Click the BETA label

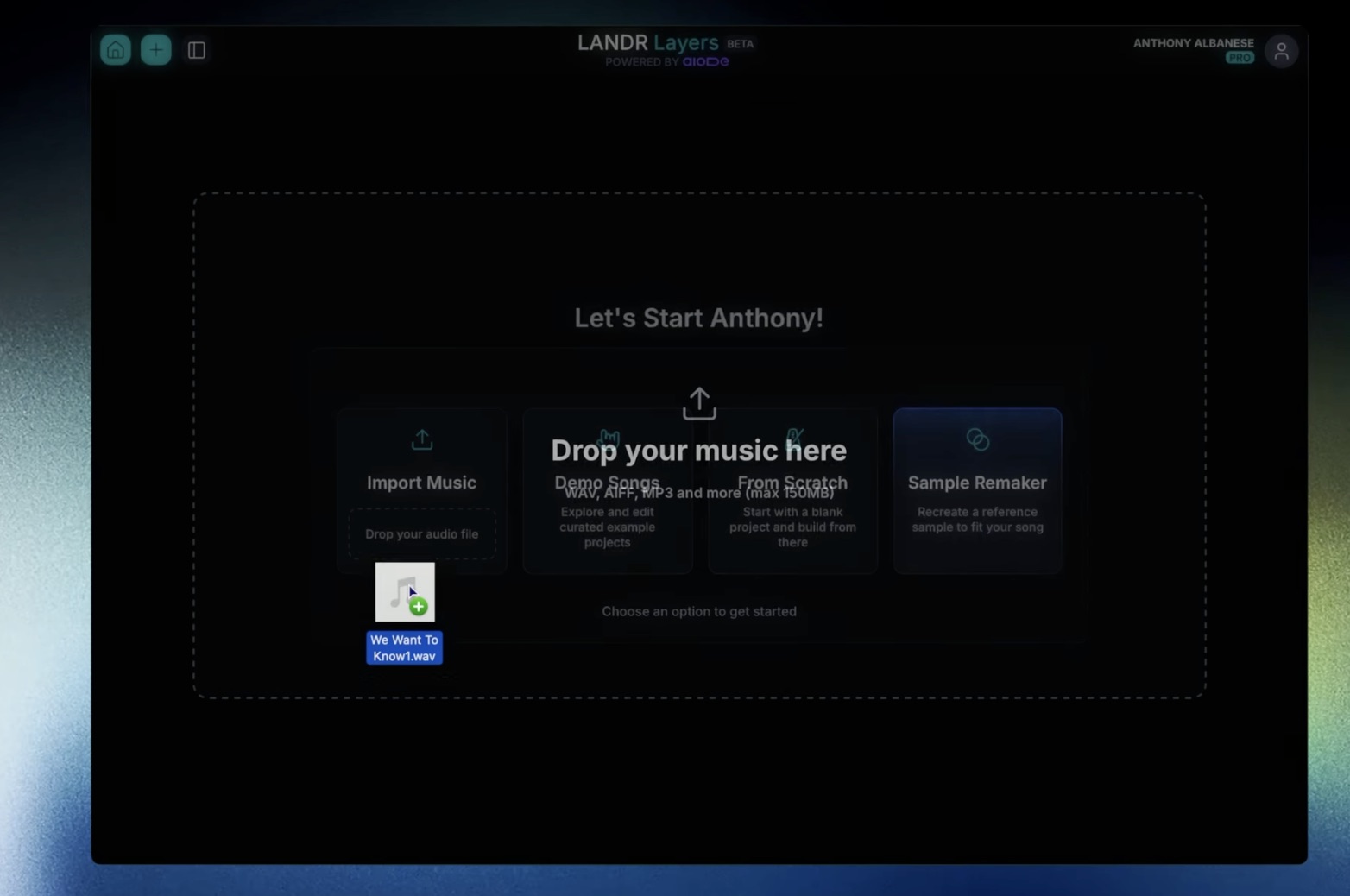(x=741, y=44)
